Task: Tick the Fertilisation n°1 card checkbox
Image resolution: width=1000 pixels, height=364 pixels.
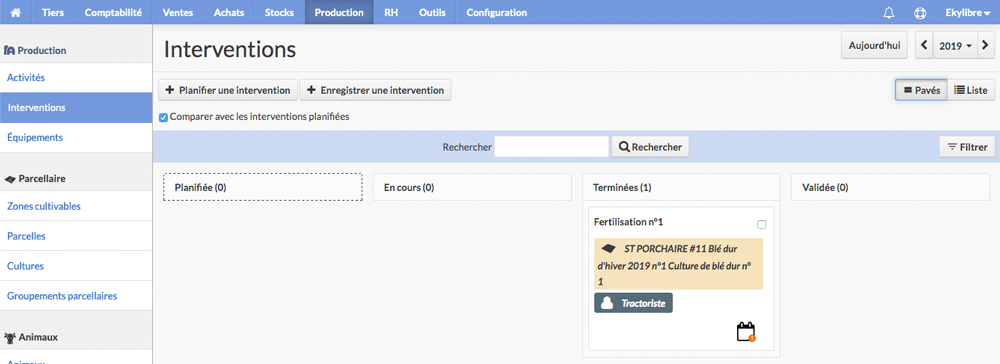Action: 761,224
